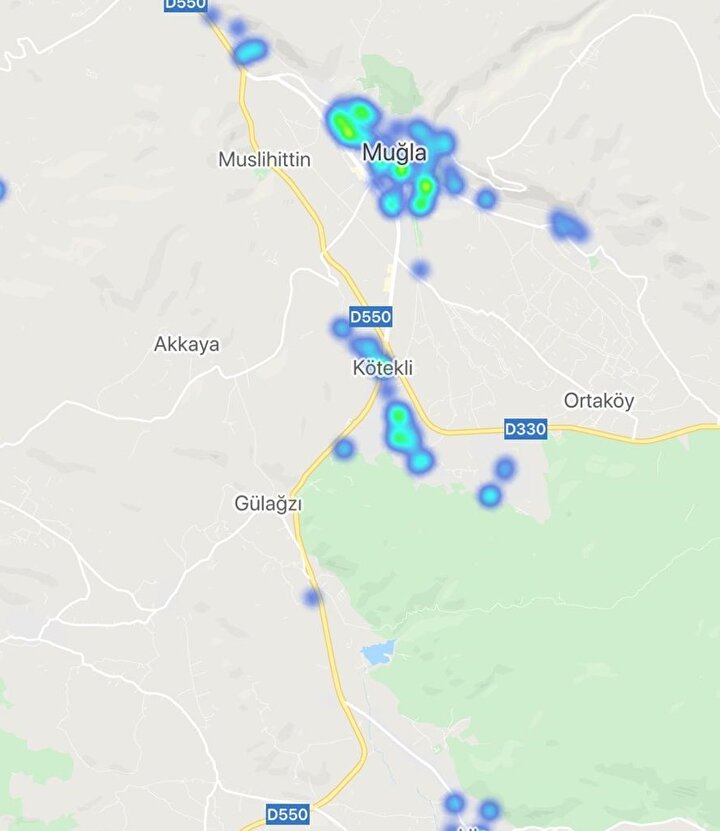
Task: Click the small blue lake on the map
Action: coord(379,652)
